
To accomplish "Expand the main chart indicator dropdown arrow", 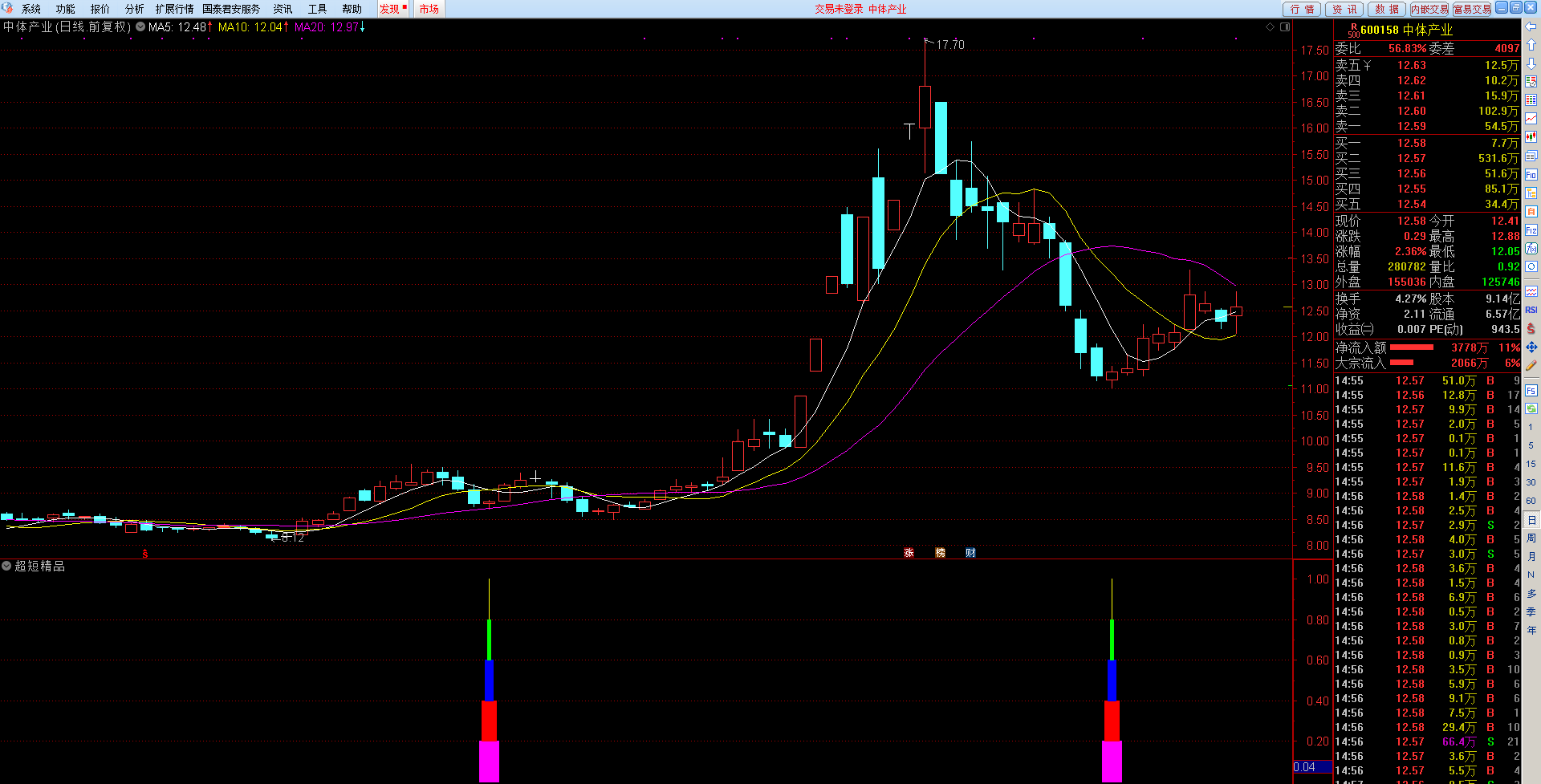I will 140,26.
